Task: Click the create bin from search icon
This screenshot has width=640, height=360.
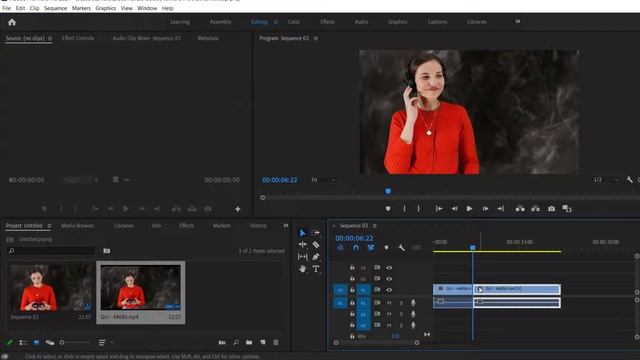Action: tap(107, 251)
